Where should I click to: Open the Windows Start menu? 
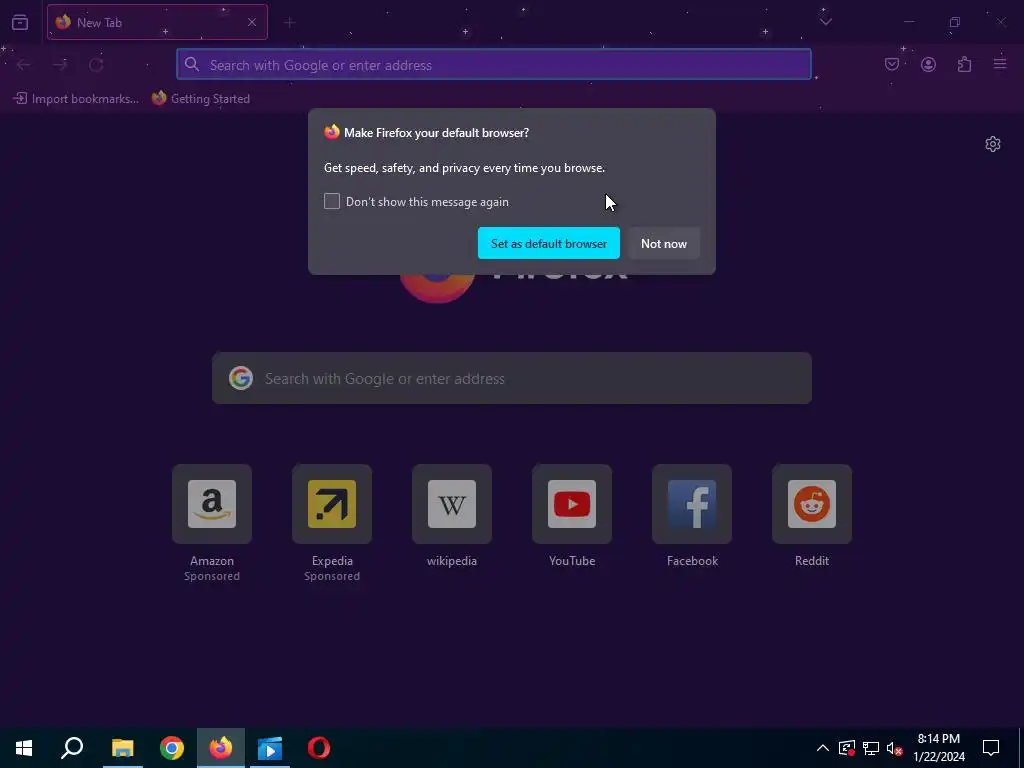coord(24,748)
